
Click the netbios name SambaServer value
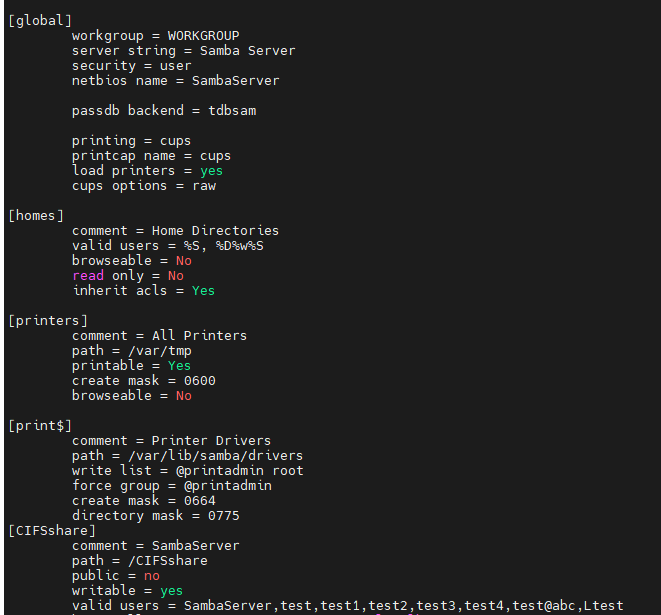tap(235, 80)
